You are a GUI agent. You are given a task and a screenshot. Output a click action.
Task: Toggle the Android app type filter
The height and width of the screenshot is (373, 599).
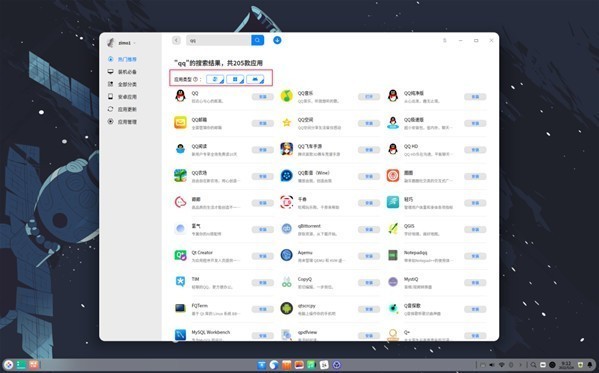tap(255, 79)
